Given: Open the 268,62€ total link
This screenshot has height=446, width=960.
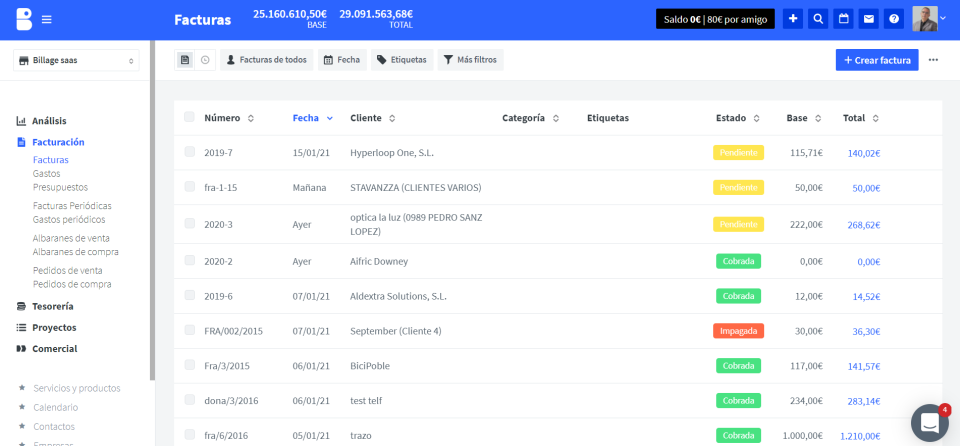Looking at the screenshot, I should tap(864, 225).
